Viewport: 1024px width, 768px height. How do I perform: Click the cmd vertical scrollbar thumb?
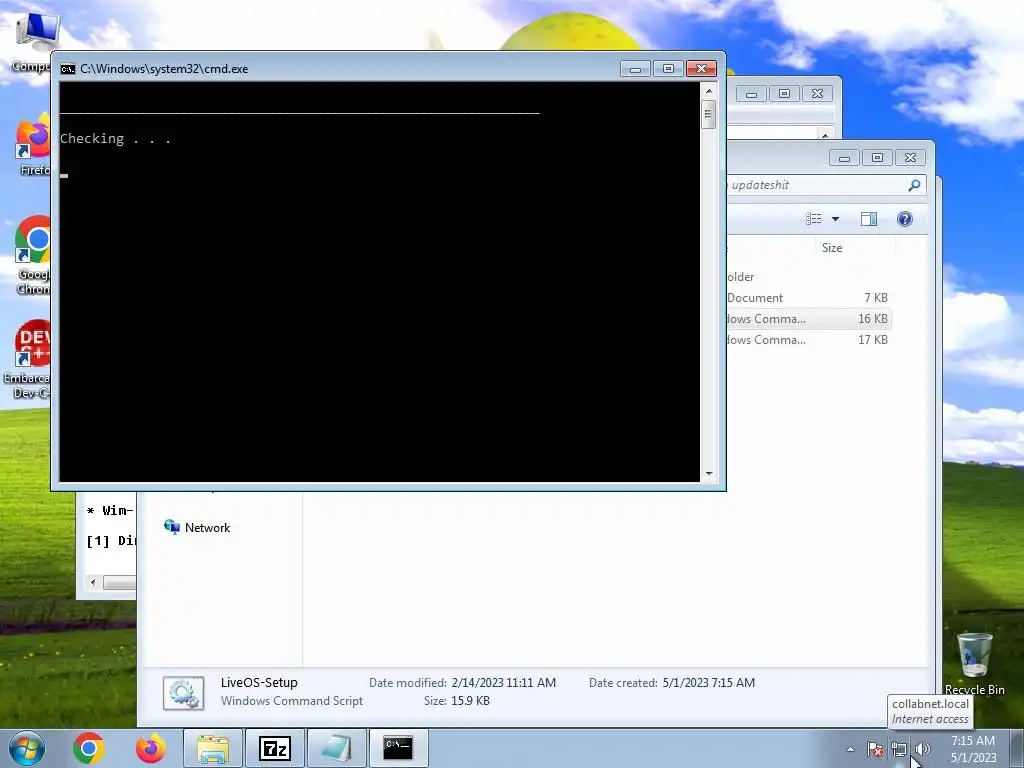point(709,115)
